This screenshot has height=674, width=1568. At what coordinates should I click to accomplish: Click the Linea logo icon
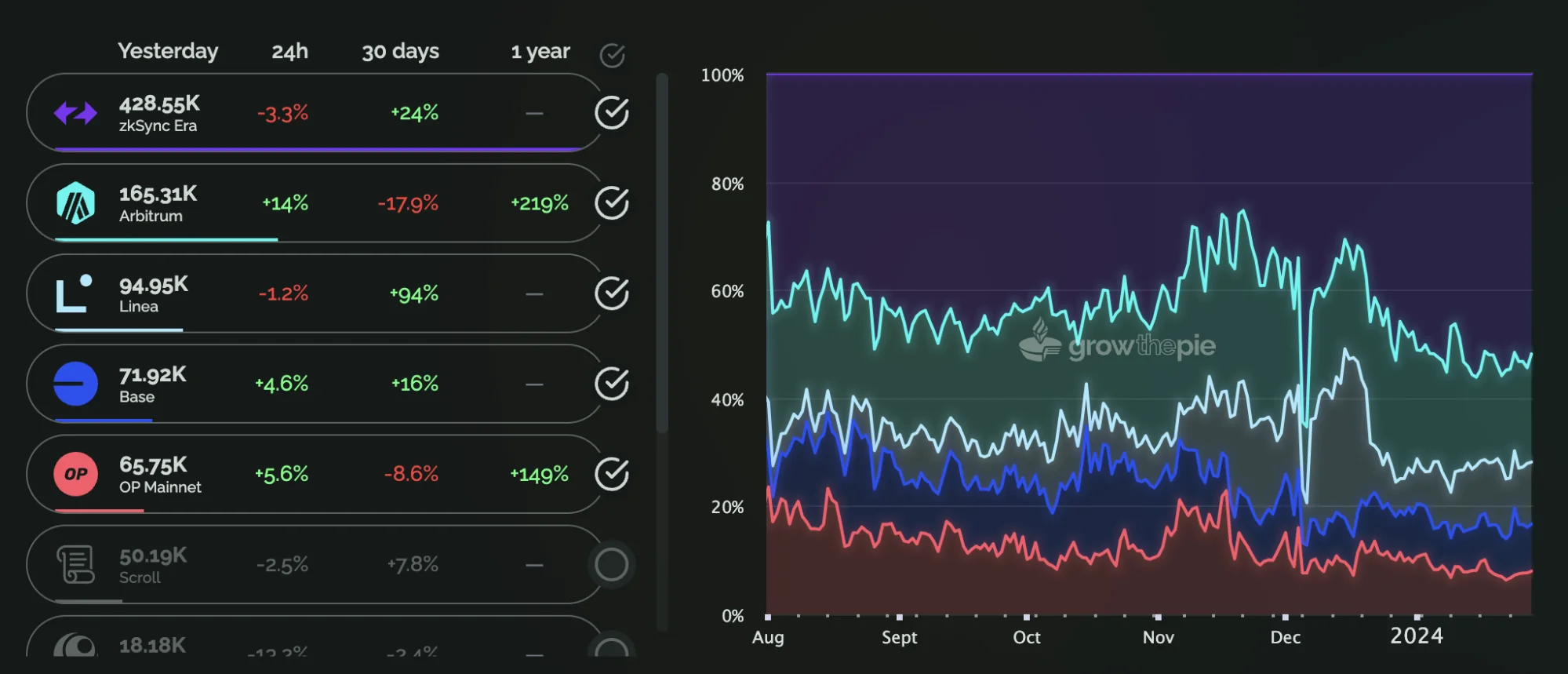click(x=75, y=293)
